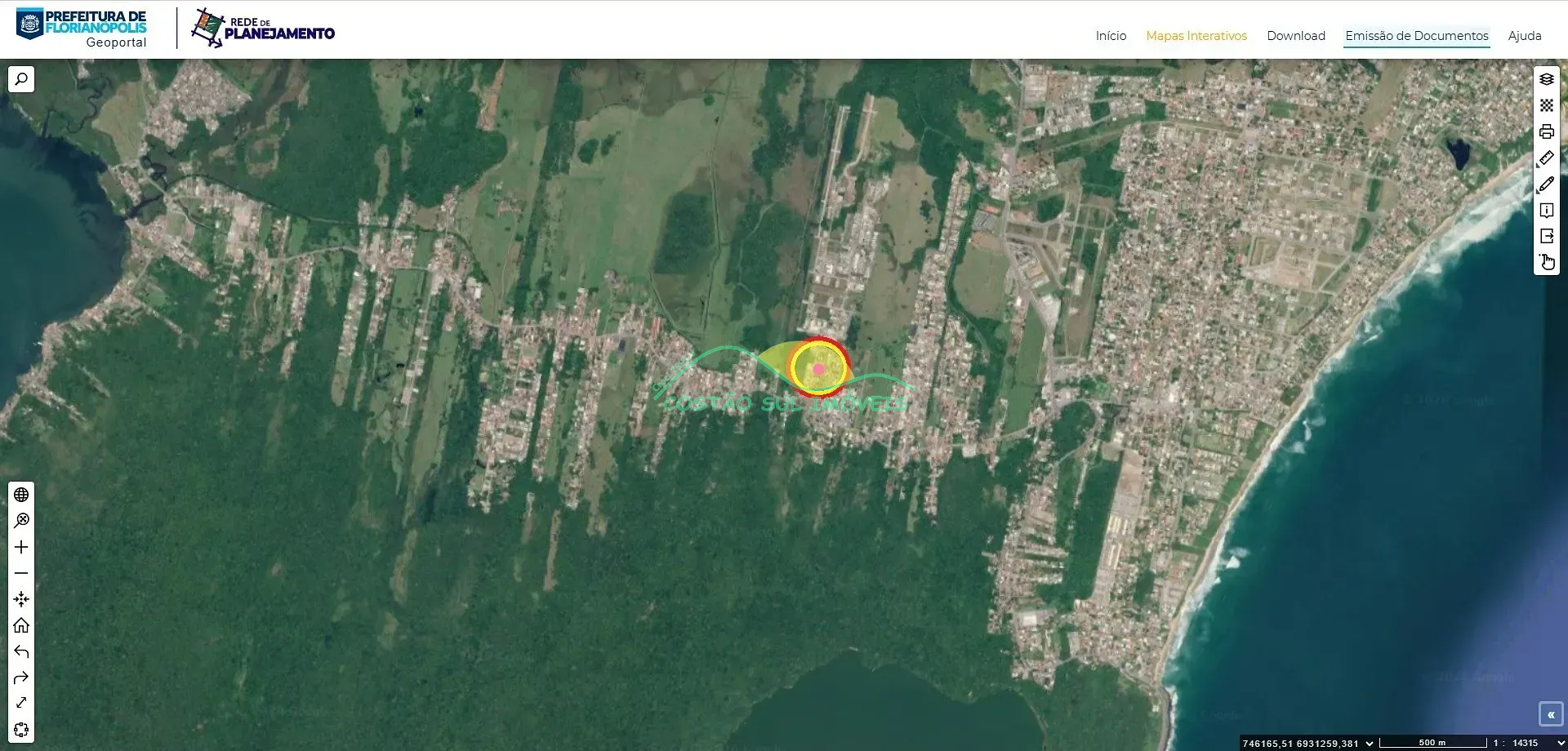Viewport: 1568px width, 751px height.
Task: Click the center-map converging arrows icon
Action: click(21, 599)
